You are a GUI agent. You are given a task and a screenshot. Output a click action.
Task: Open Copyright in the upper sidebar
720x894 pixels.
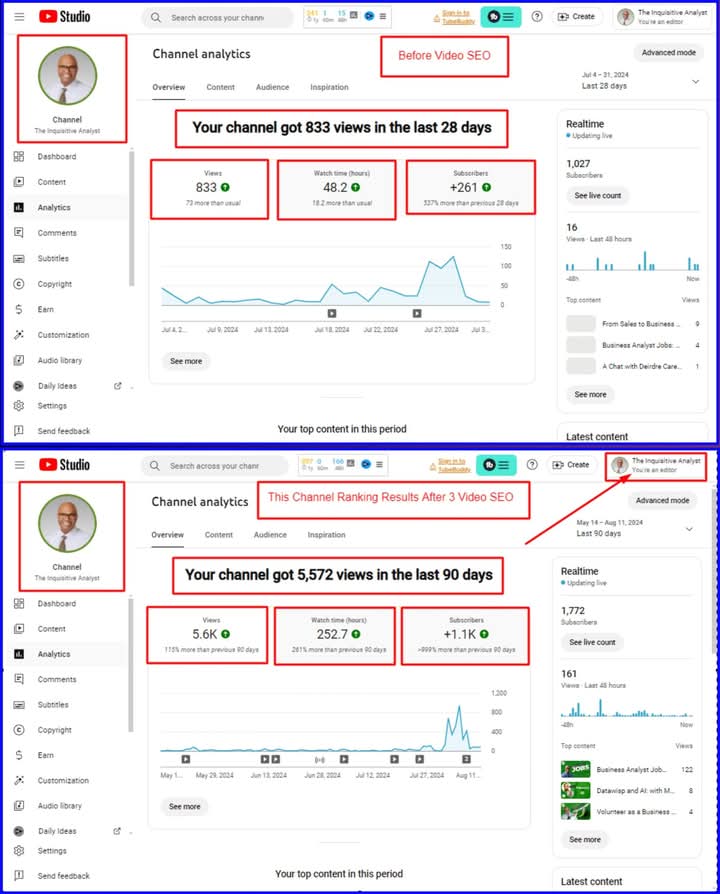coord(19,284)
